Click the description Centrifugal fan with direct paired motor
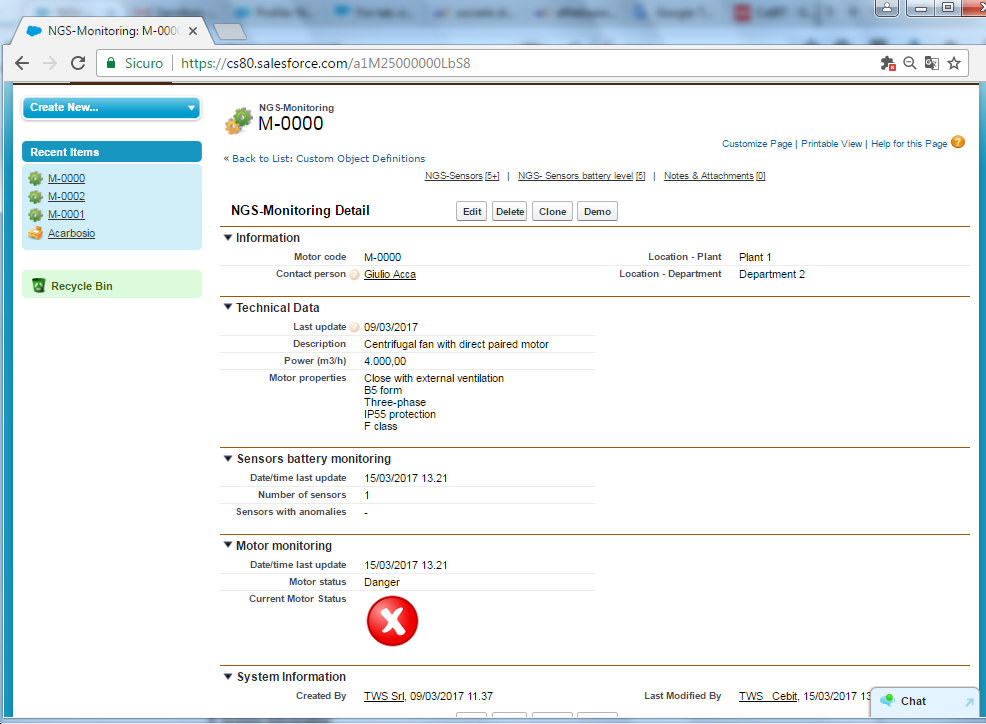The height and width of the screenshot is (724, 986). [x=457, y=344]
